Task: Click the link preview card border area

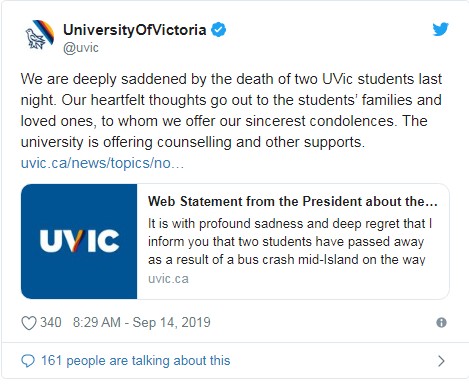Action: [x=235, y=241]
